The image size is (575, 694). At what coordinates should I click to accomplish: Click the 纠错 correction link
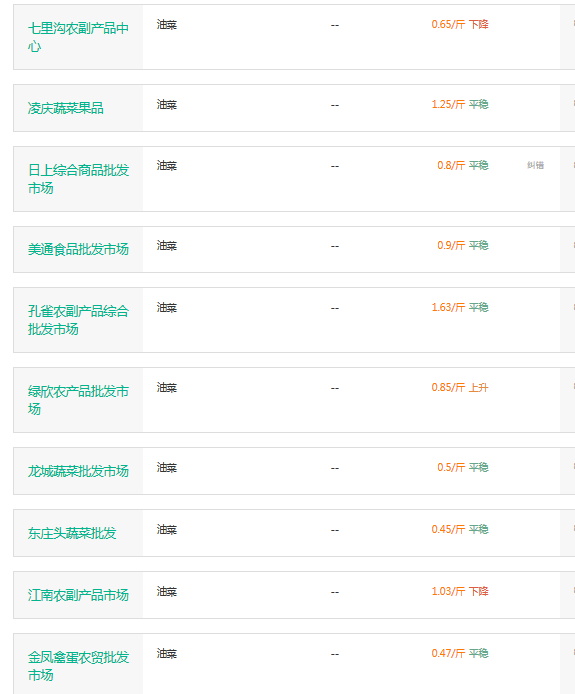535,165
